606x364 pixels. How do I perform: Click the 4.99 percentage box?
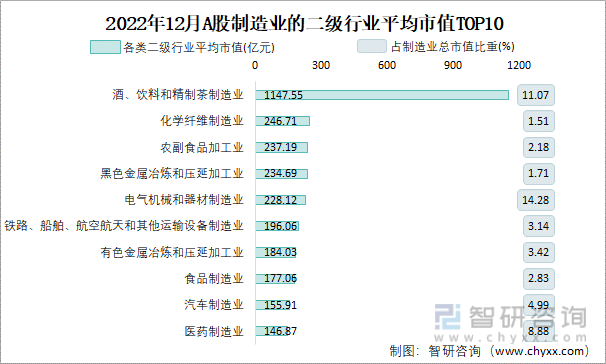[x=539, y=305]
